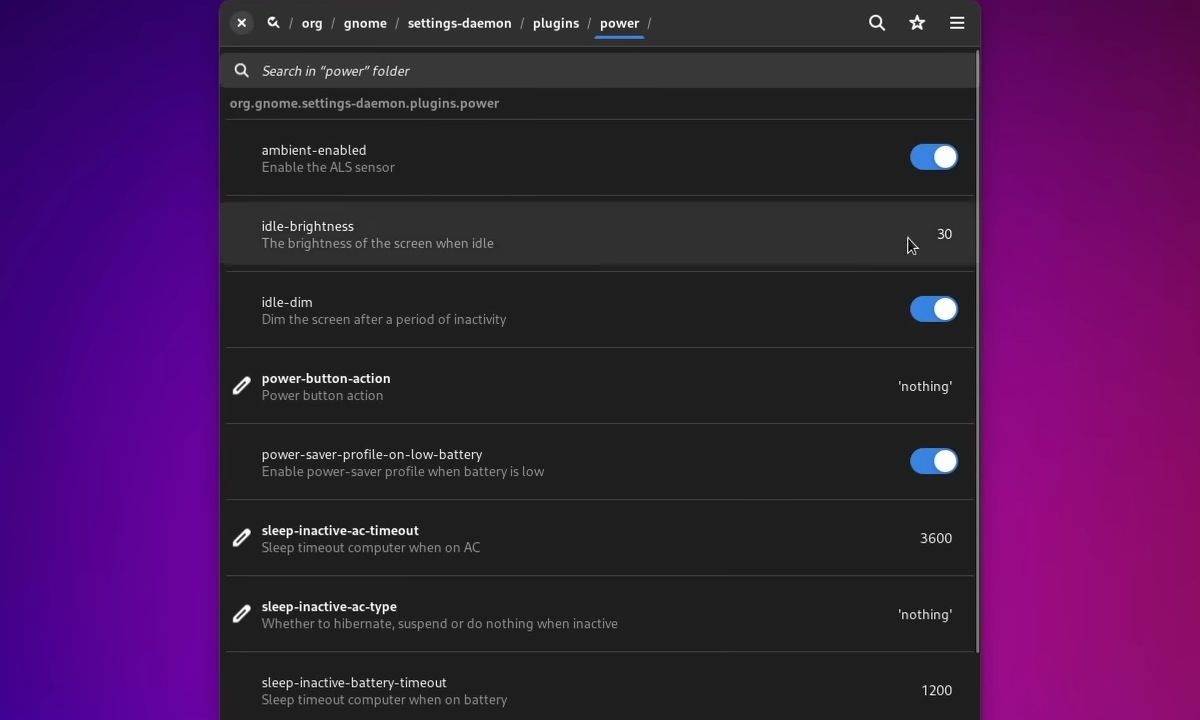
Task: Disable the ambient-enabled switch
Action: click(x=933, y=157)
